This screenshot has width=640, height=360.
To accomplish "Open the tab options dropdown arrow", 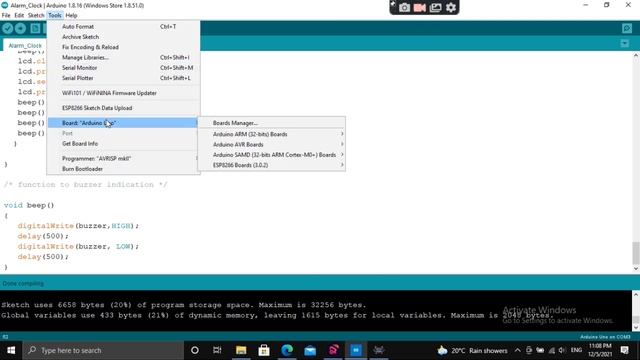I will 624,43.
